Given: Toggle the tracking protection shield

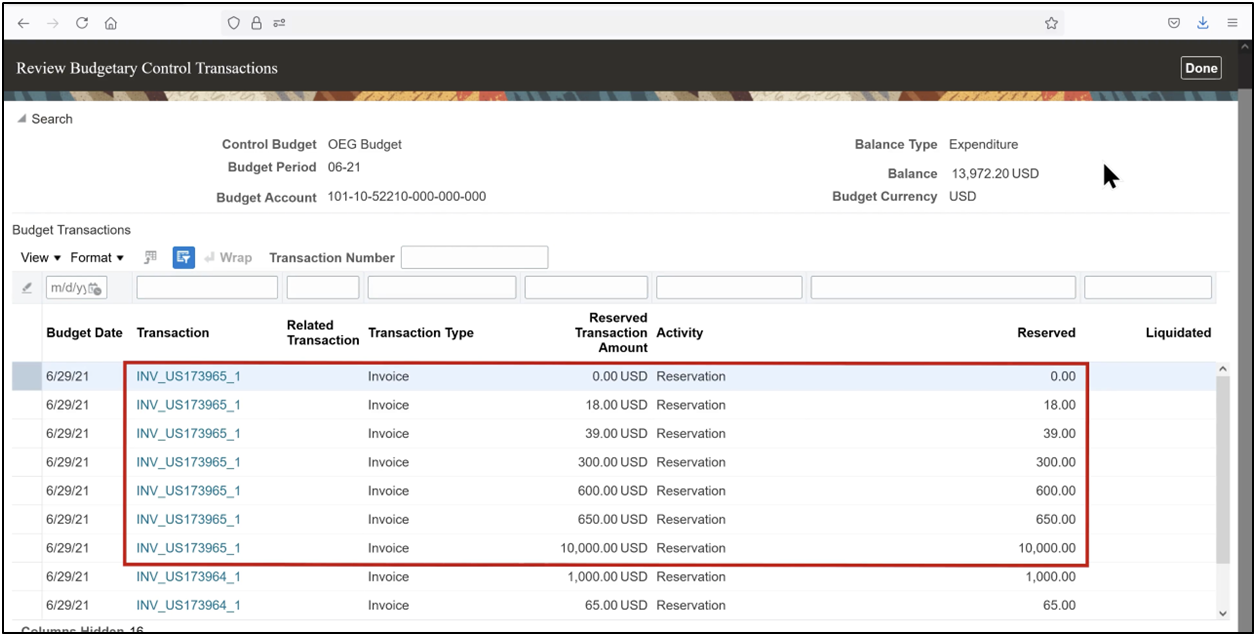Looking at the screenshot, I should point(232,22).
